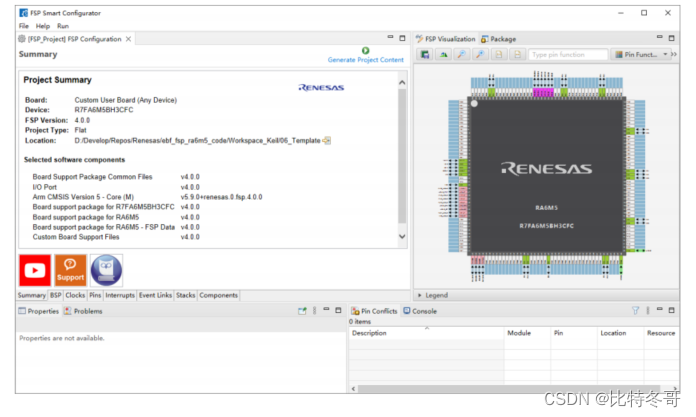
Task: Select the BSP tab
Action: pos(55,295)
